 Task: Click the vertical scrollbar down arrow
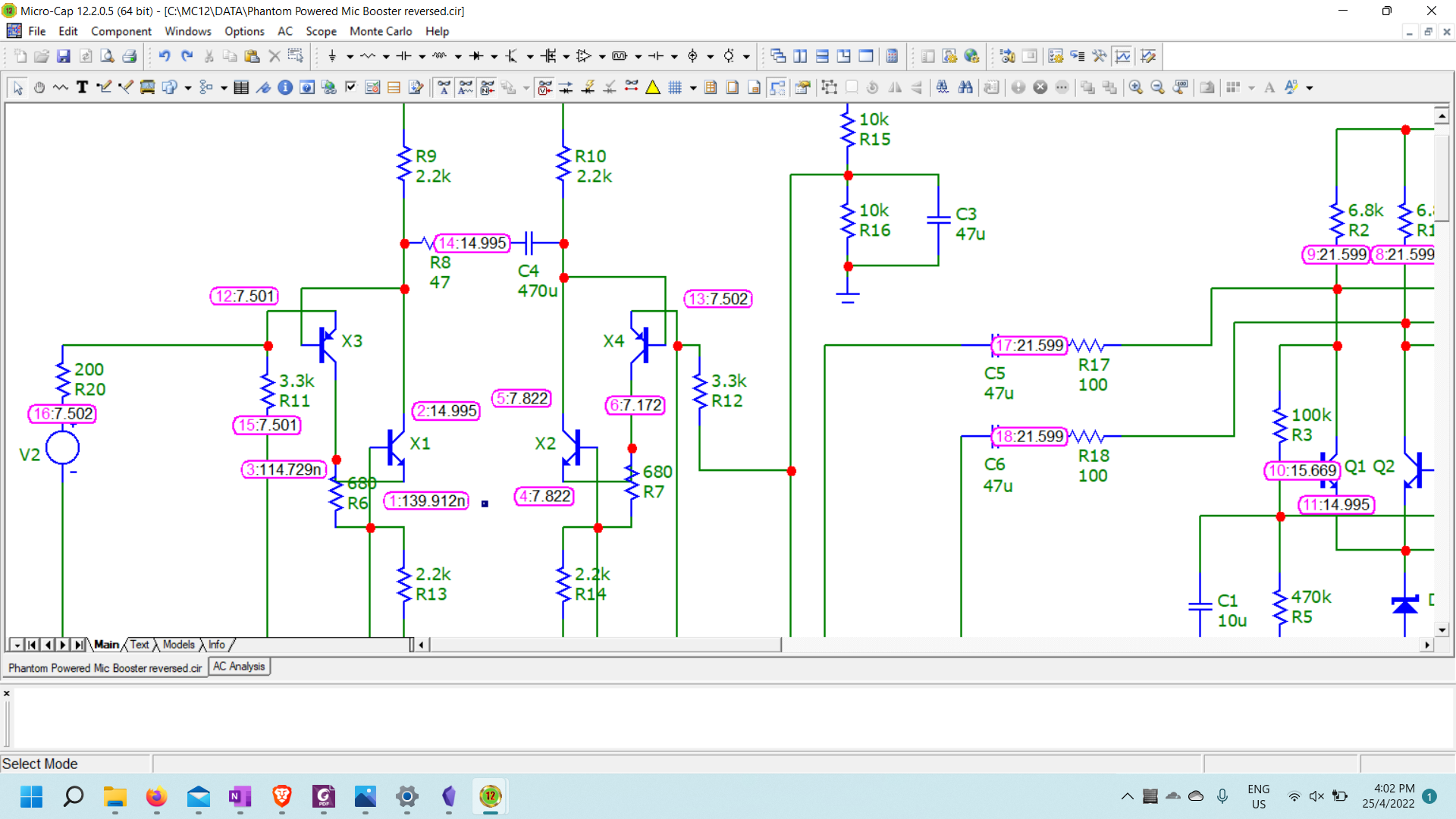tap(1442, 630)
